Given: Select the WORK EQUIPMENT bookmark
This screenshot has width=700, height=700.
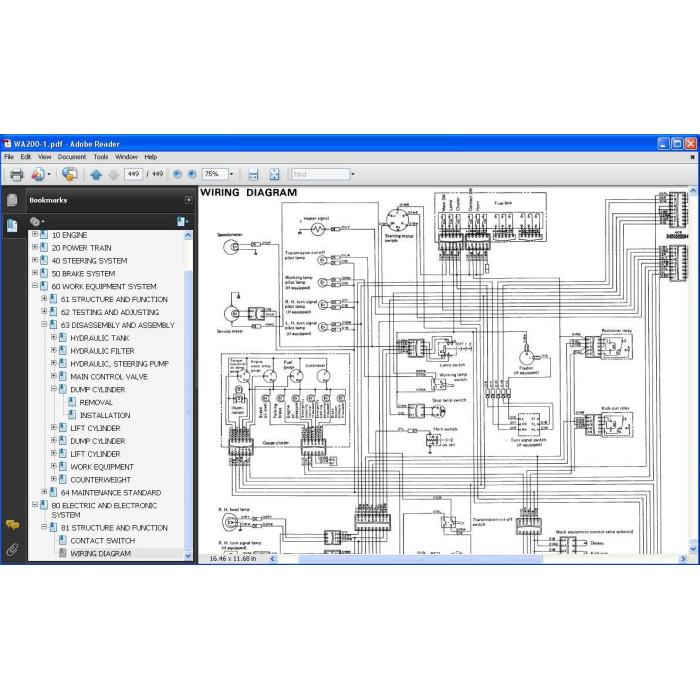Looking at the screenshot, I should click(102, 467).
